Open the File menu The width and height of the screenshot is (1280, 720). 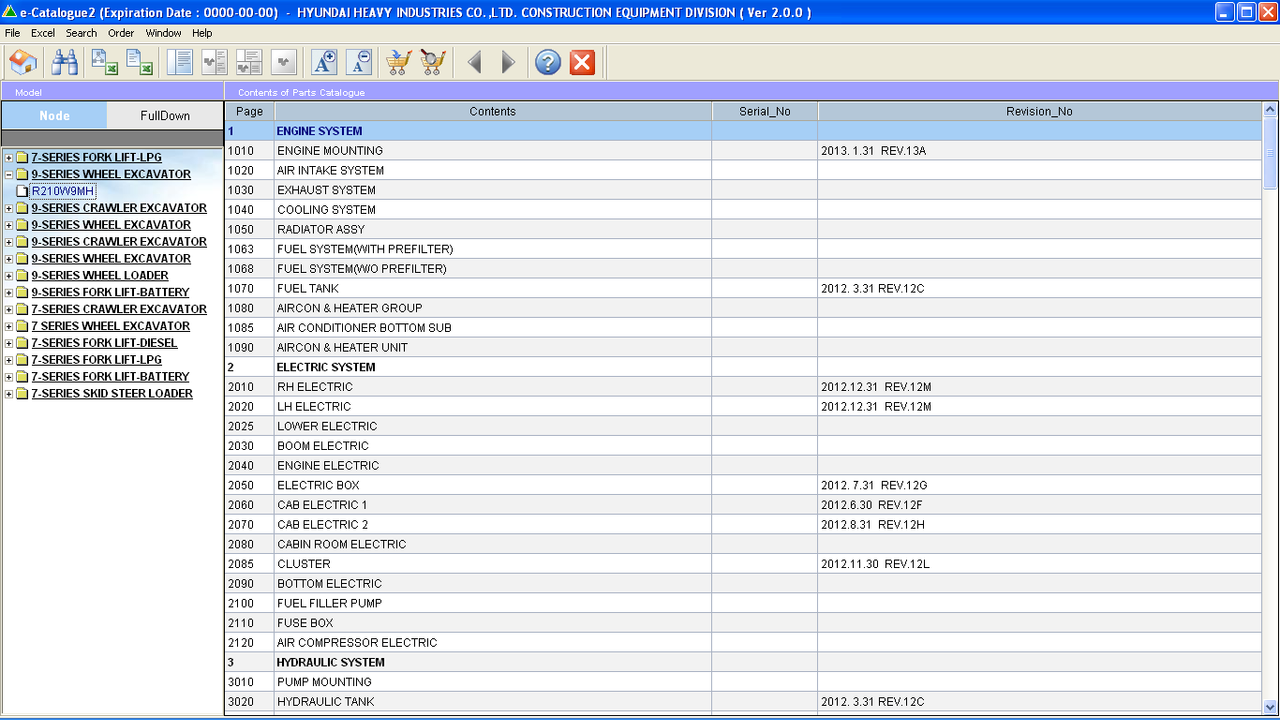[x=12, y=33]
